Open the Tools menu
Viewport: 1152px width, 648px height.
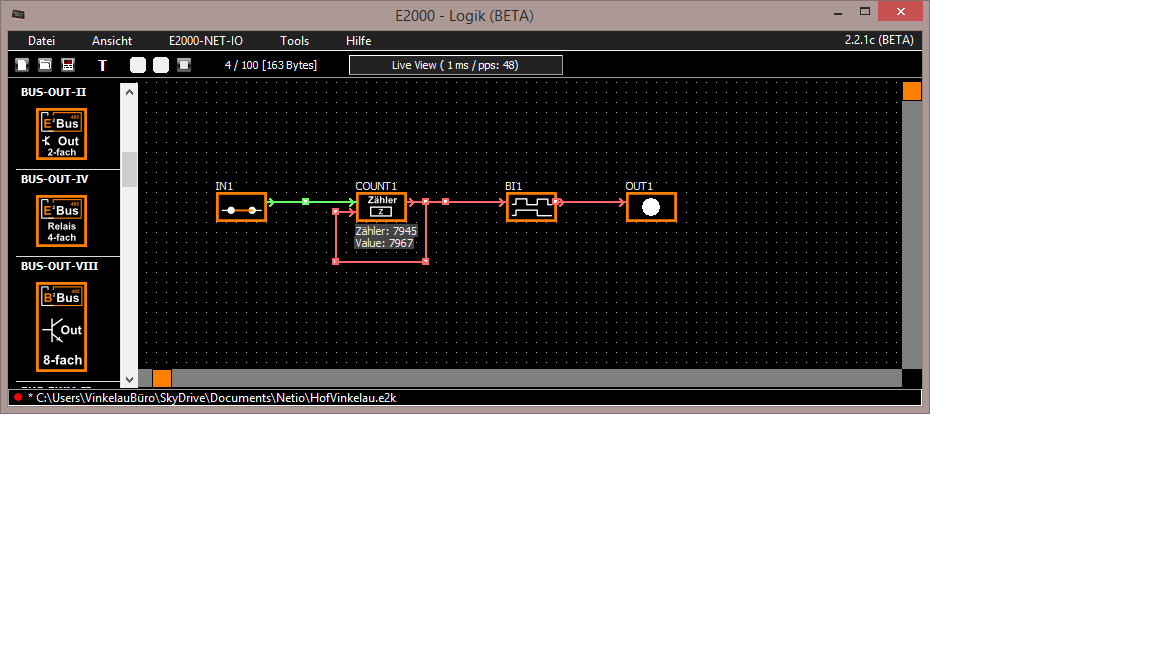[294, 40]
